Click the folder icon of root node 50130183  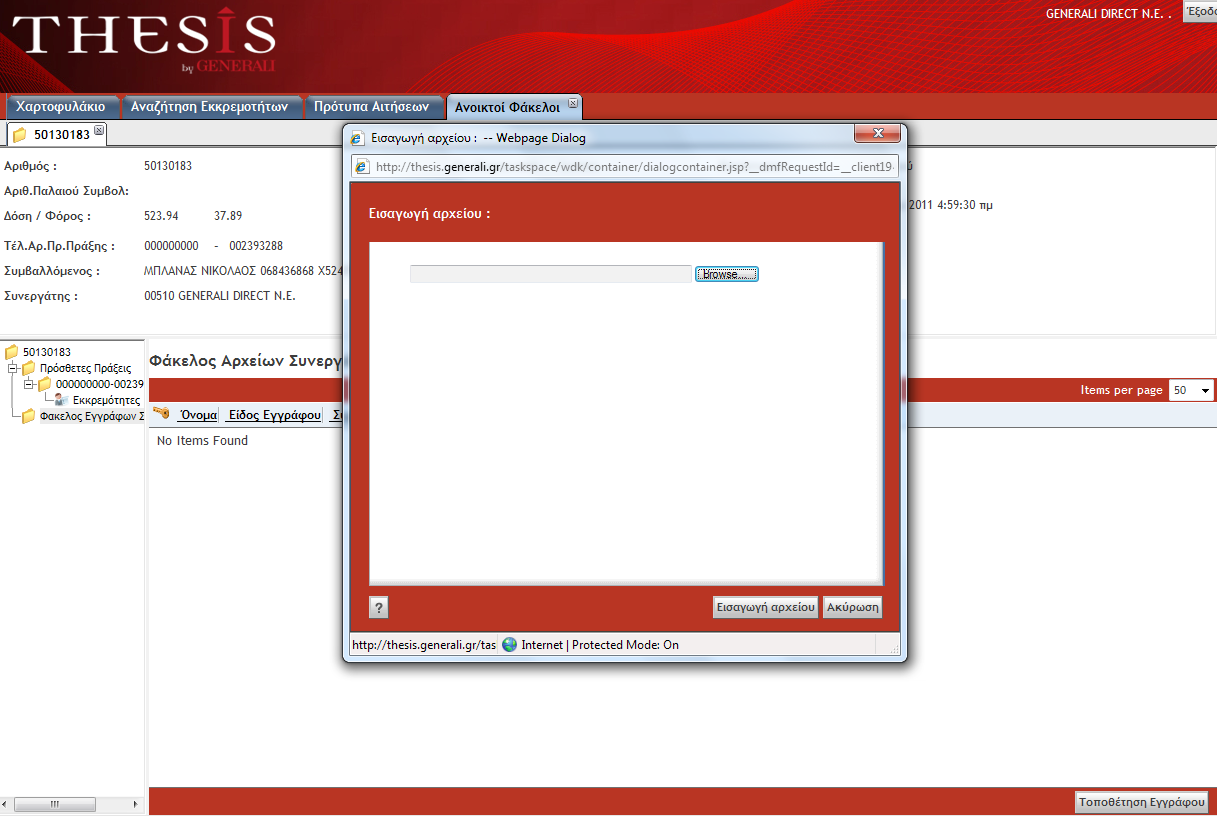pos(12,352)
